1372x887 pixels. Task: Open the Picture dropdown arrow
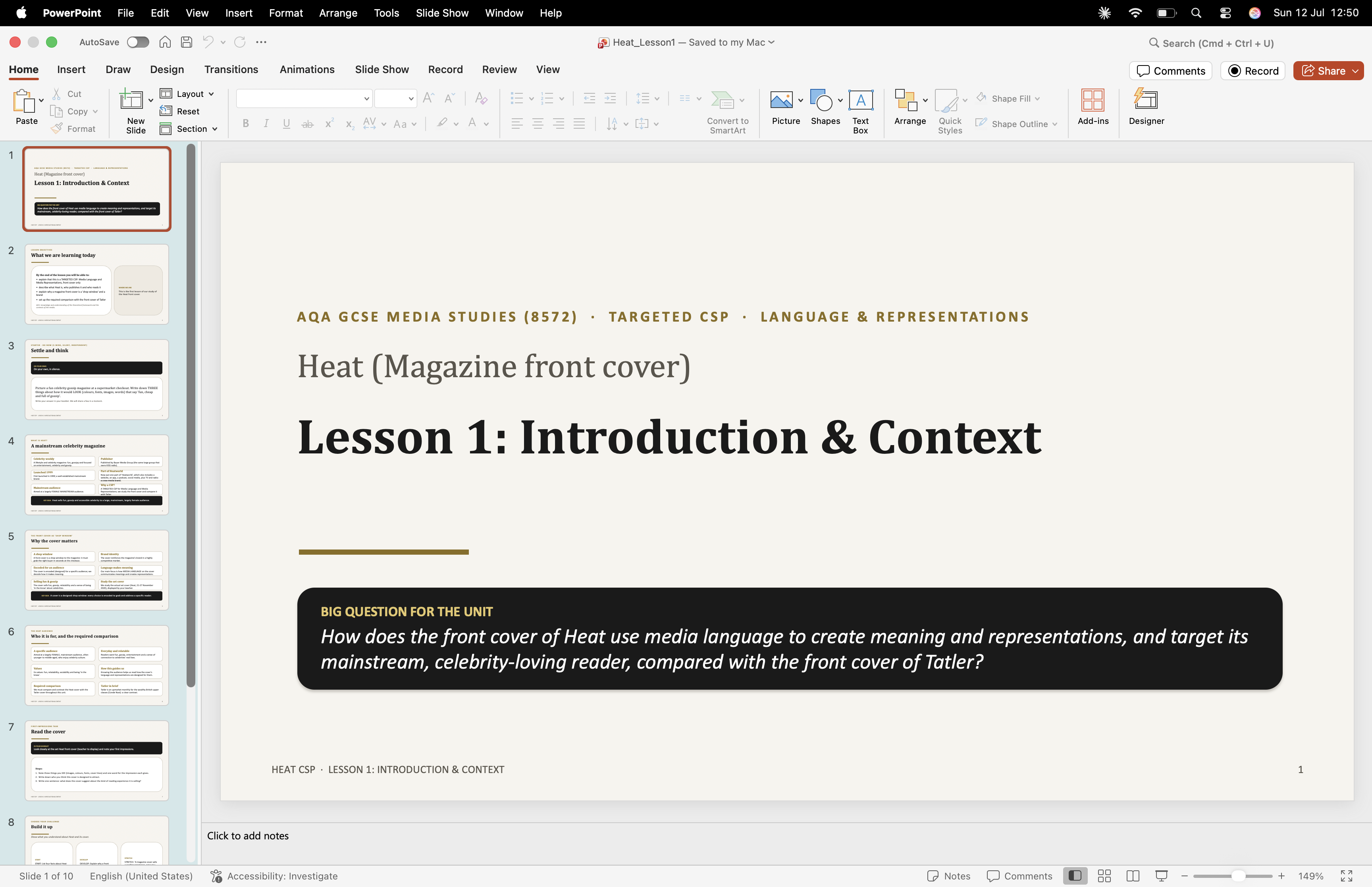801,100
